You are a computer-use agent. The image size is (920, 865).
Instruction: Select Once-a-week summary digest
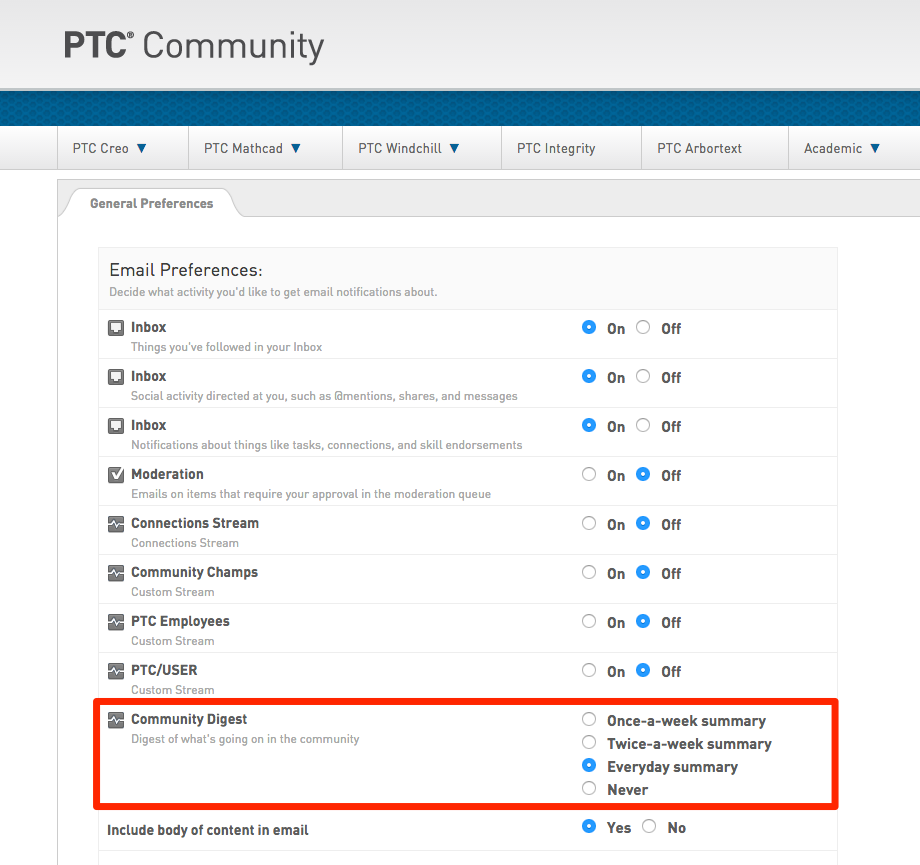[x=589, y=719]
